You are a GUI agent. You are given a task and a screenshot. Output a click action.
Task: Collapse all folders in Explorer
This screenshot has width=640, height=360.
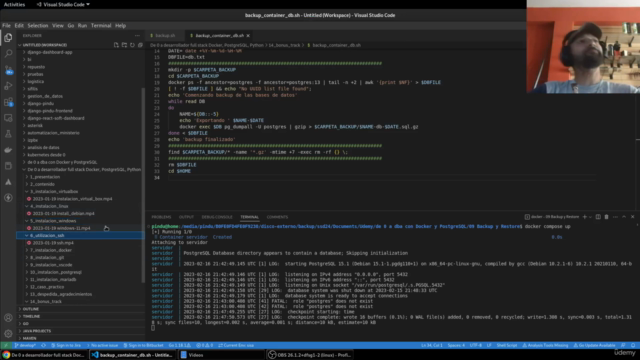(x=140, y=45)
